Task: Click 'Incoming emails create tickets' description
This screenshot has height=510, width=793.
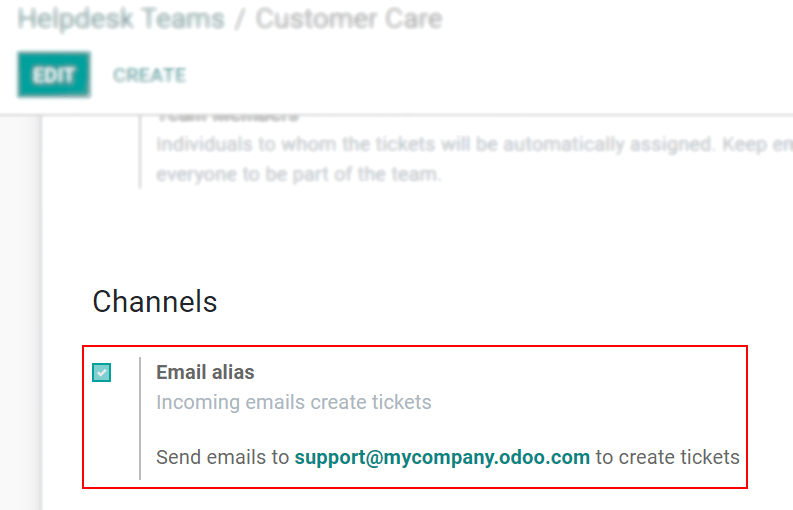Action: click(x=294, y=402)
